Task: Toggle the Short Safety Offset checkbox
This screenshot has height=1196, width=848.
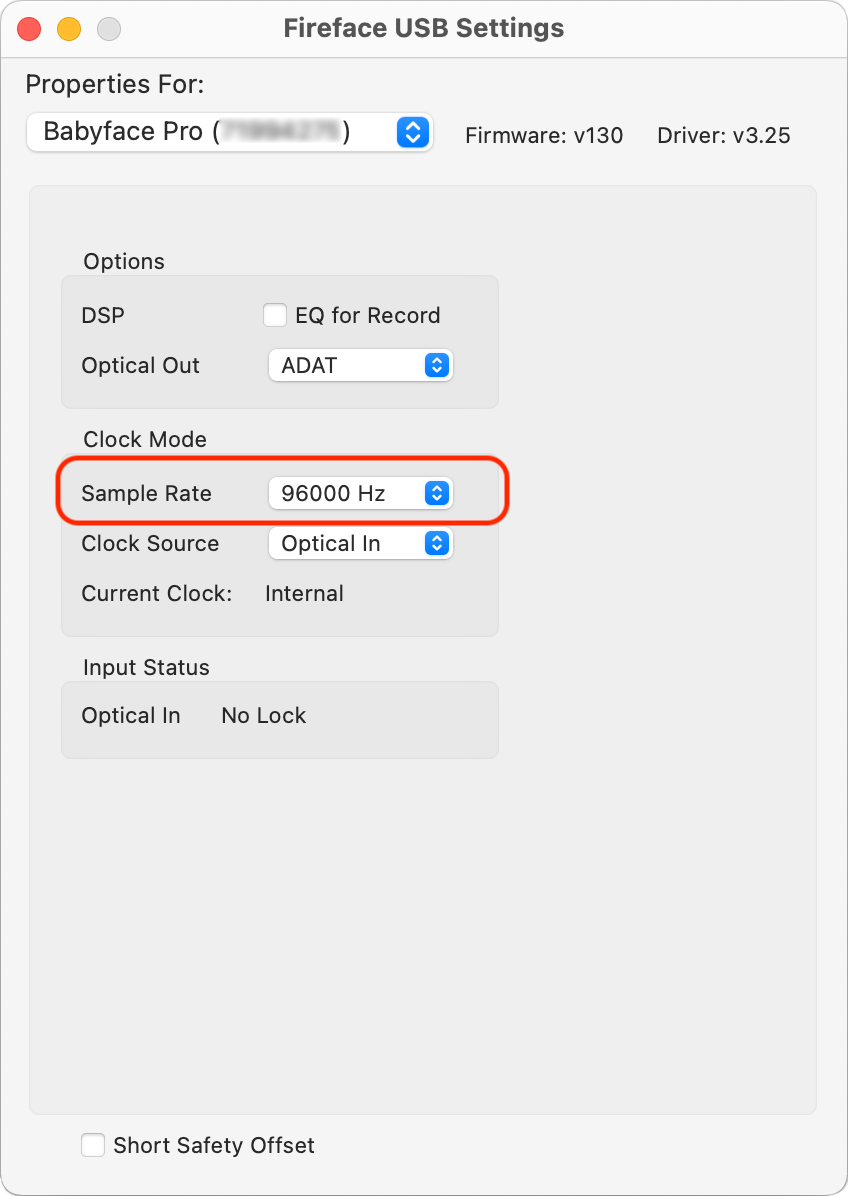Action: (93, 1145)
